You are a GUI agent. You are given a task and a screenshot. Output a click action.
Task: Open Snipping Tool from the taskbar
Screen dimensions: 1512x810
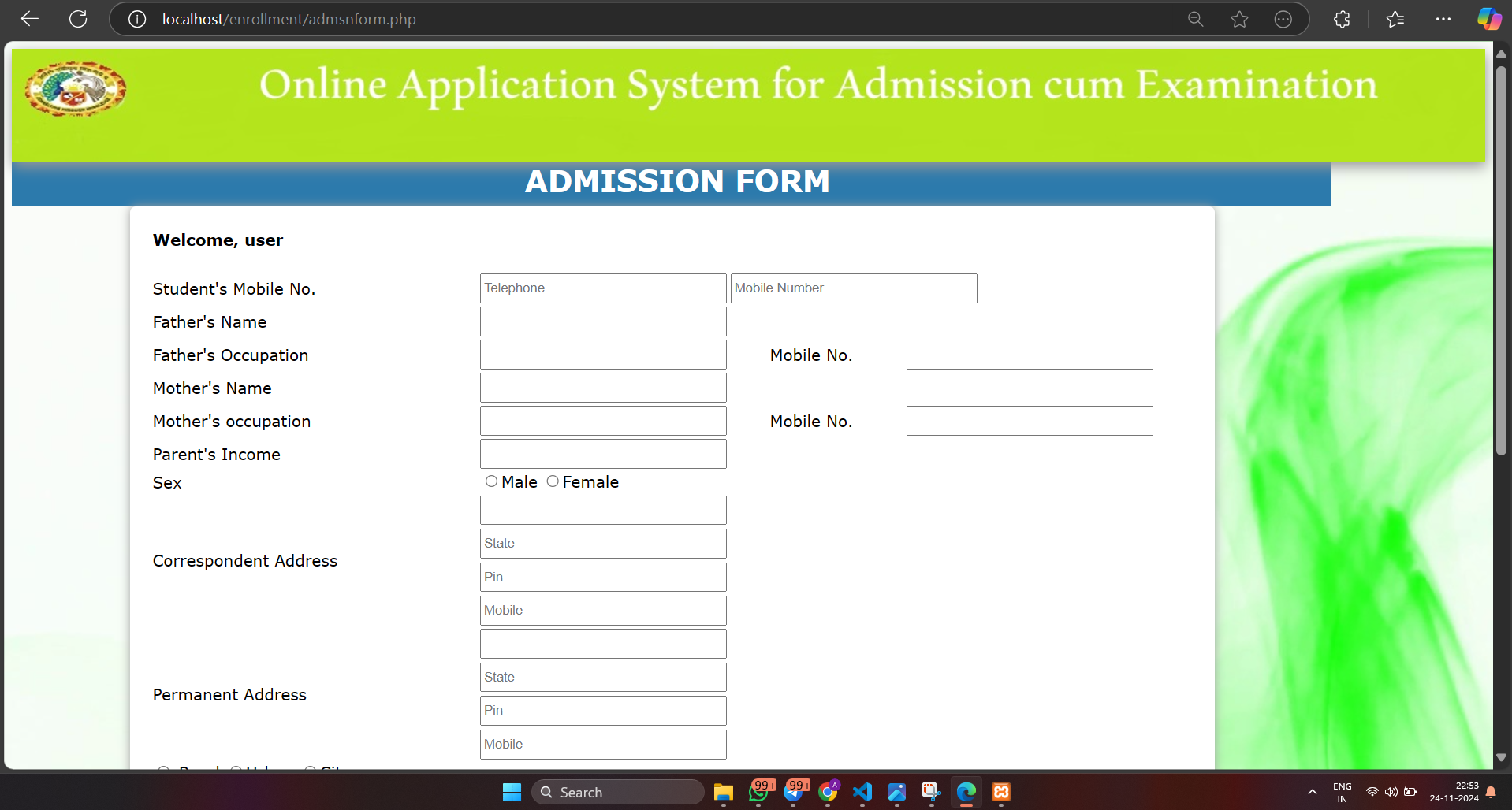point(931,792)
